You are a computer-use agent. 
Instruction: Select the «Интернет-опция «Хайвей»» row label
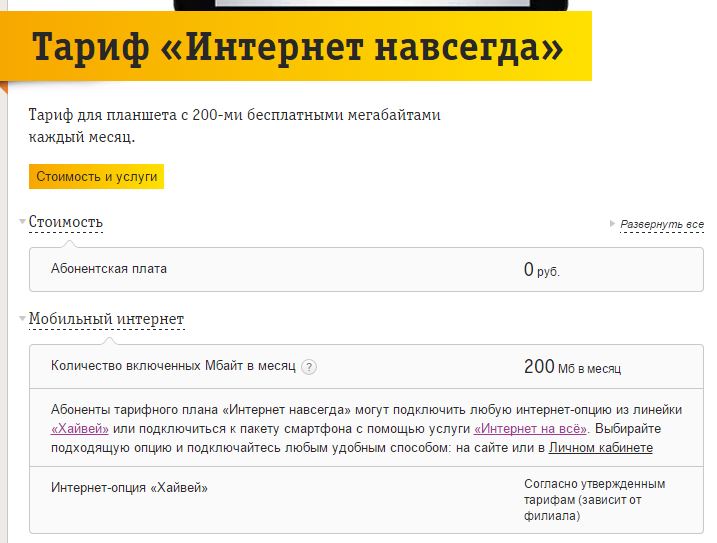click(x=129, y=488)
